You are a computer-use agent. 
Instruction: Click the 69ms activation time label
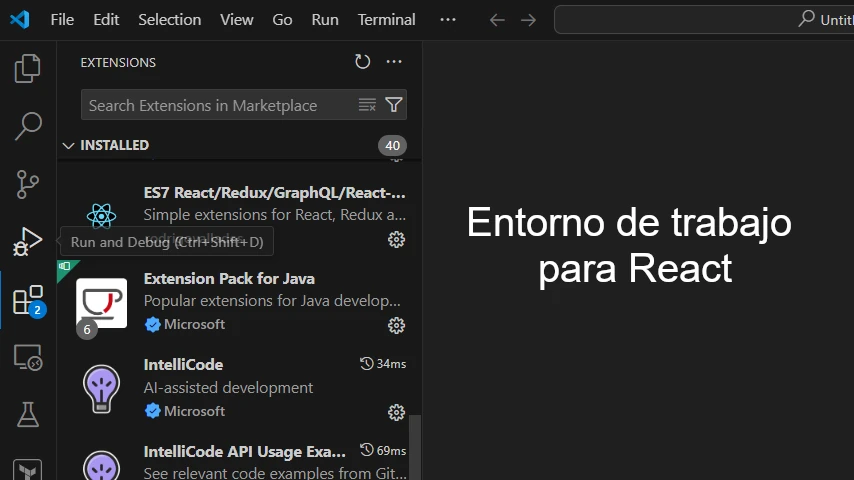383,451
